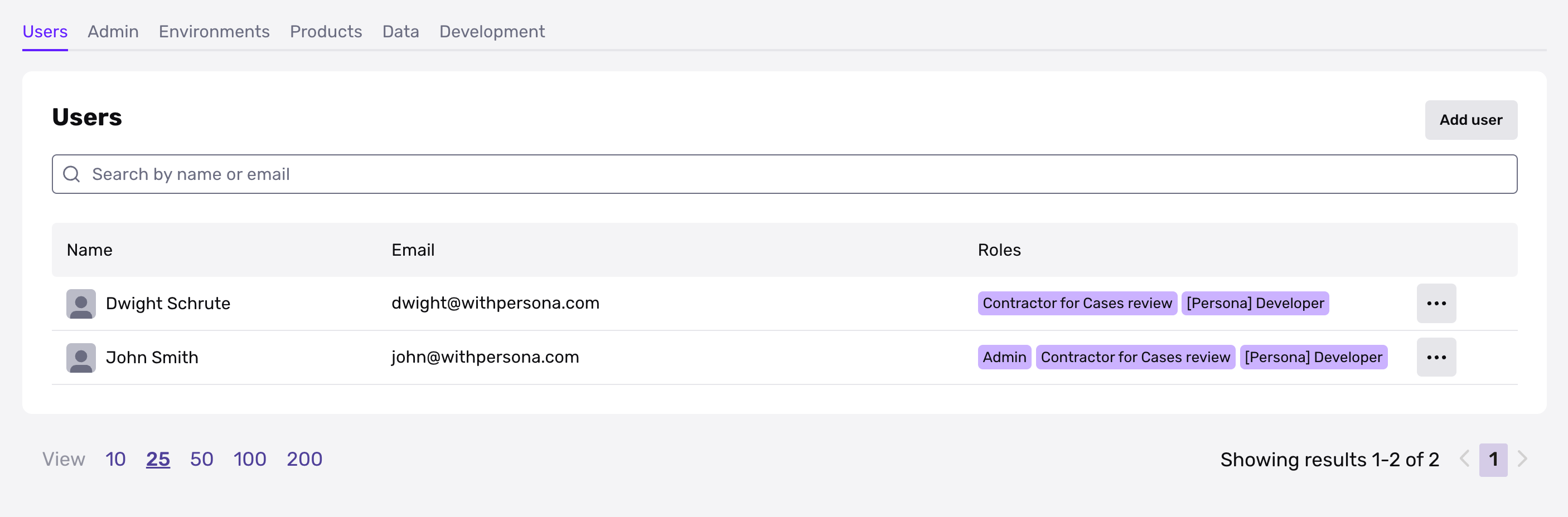1568x517 pixels.
Task: Select the Data tab
Action: [400, 32]
